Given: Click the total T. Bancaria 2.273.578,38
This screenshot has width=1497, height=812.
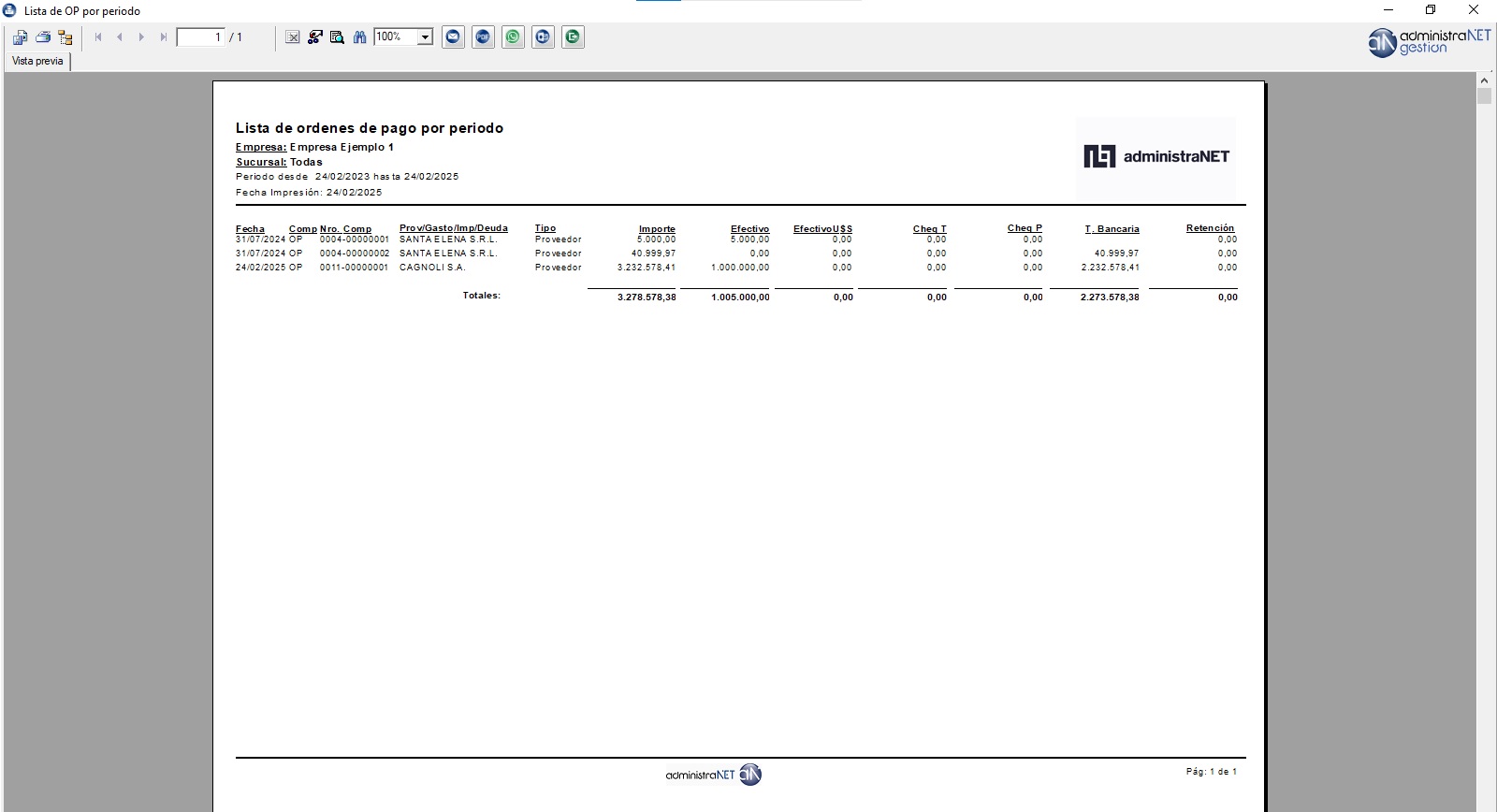Looking at the screenshot, I should coord(1110,297).
